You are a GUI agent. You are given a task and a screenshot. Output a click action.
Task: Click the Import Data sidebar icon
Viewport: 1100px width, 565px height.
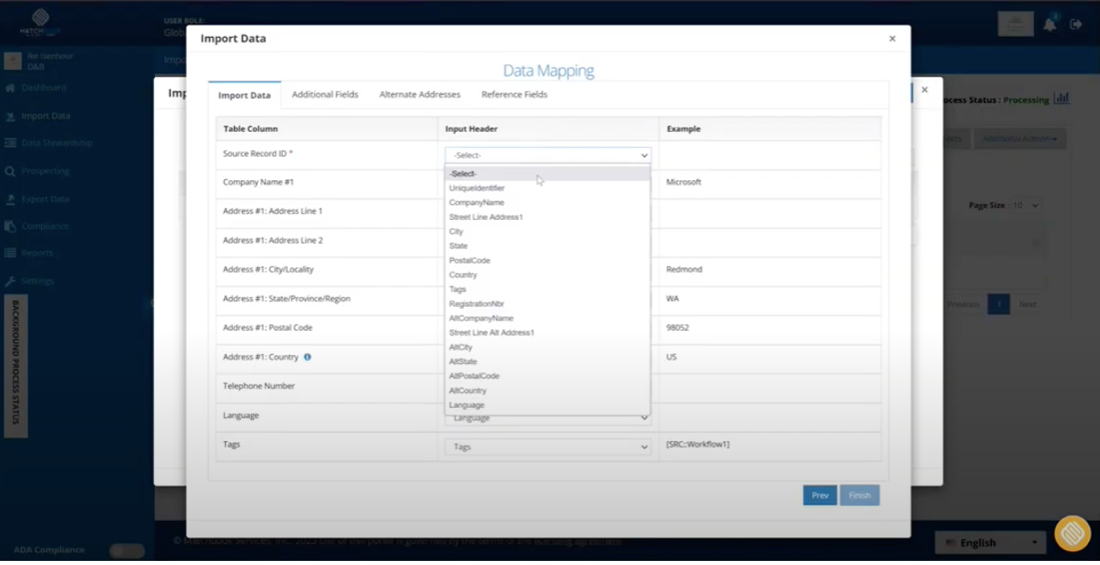[10, 116]
